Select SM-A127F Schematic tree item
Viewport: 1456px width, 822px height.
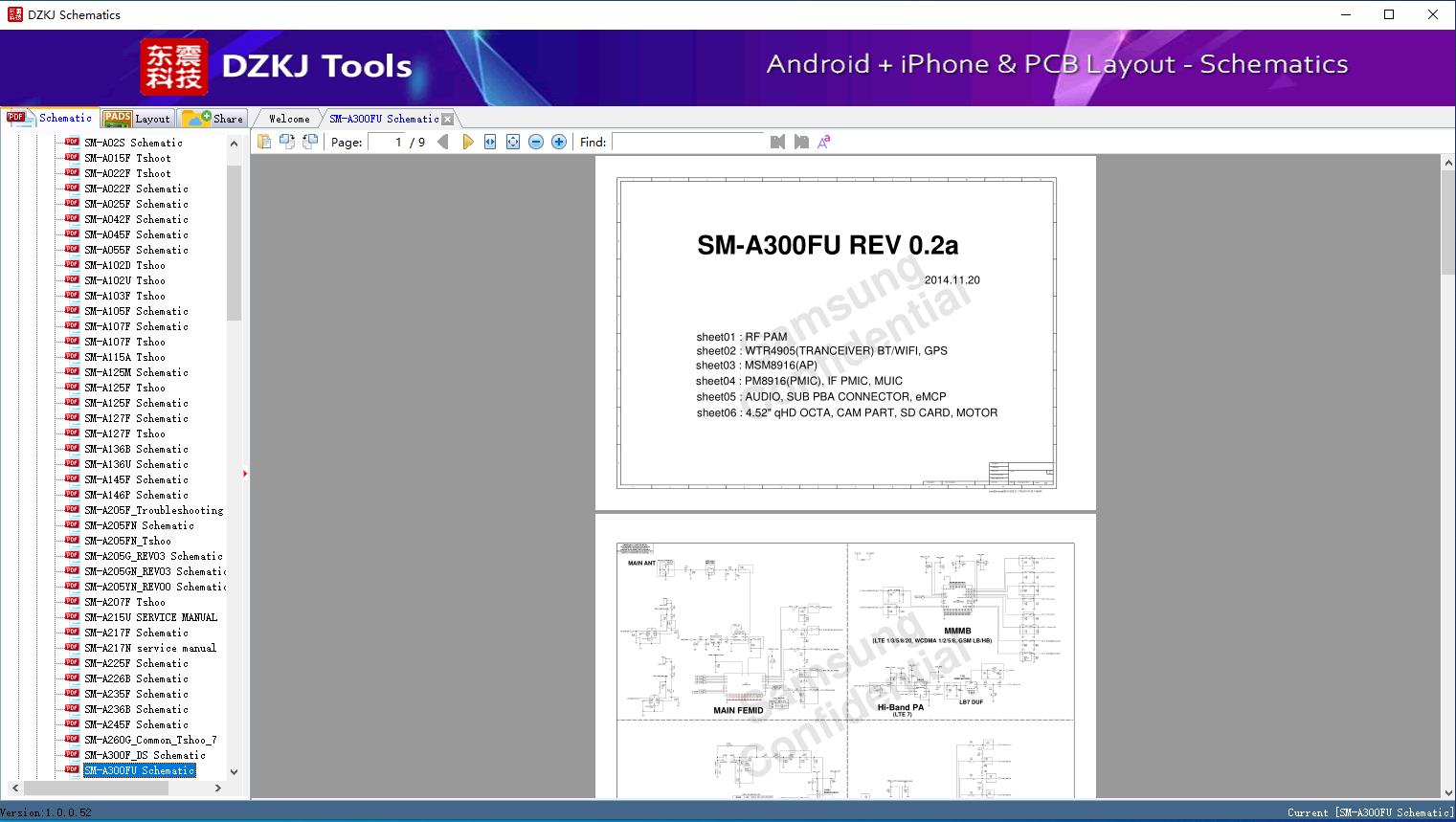pos(136,418)
